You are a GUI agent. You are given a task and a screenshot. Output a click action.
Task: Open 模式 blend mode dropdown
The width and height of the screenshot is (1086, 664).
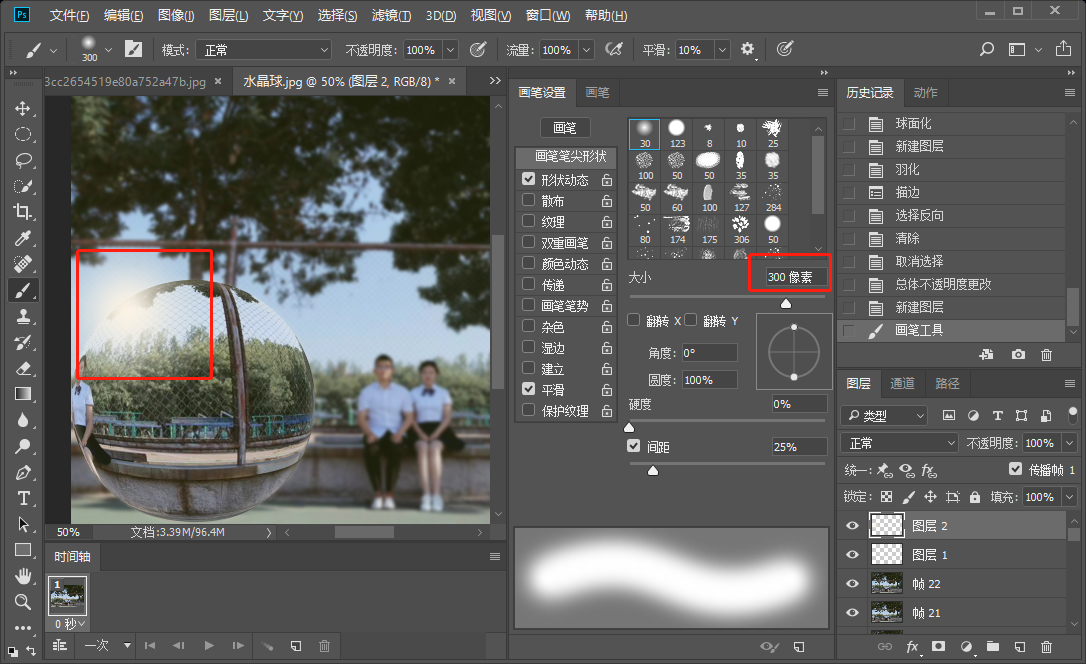[263, 50]
